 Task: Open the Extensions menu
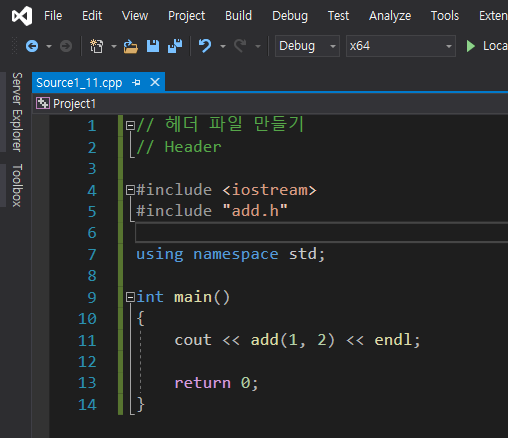tap(493, 16)
